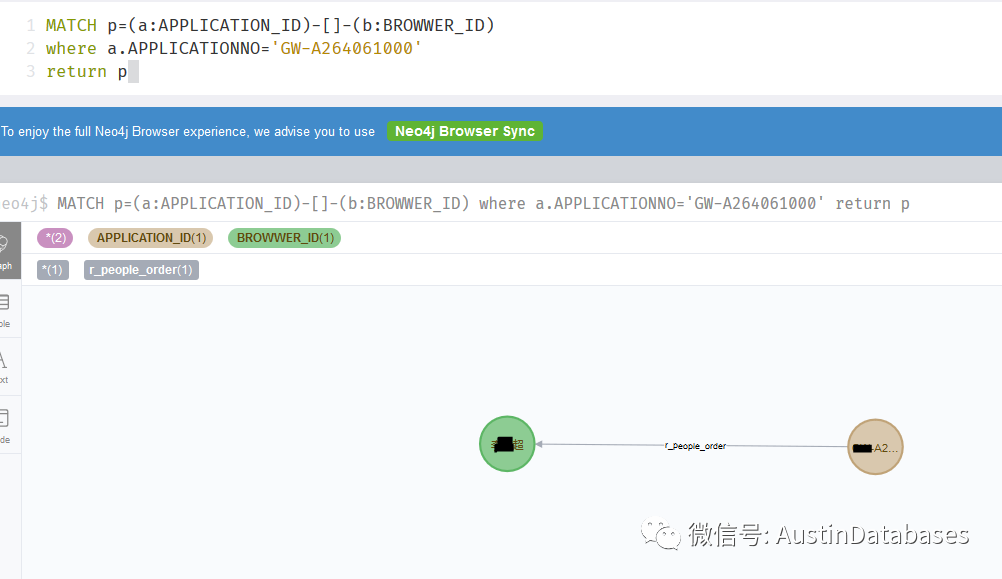Switch to the Code result view
This screenshot has height=579, width=1002.
[x=5, y=424]
